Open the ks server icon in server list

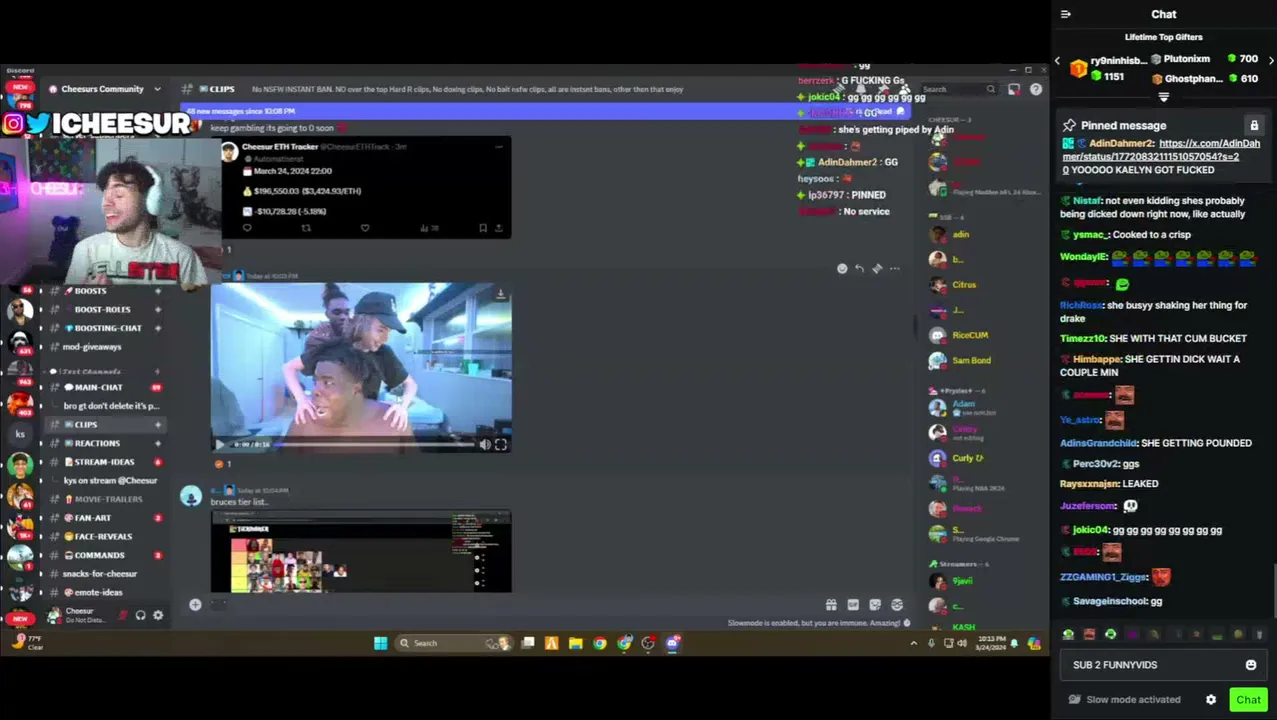tap(20, 434)
